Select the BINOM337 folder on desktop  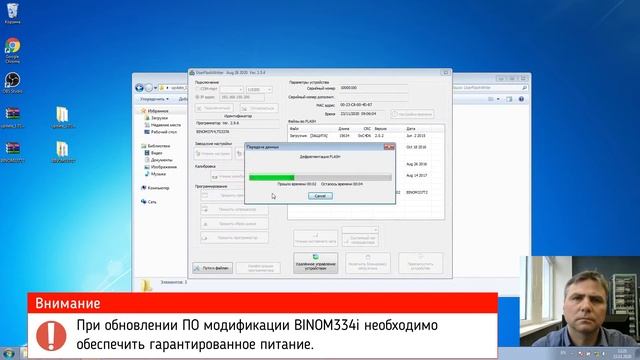[63, 152]
